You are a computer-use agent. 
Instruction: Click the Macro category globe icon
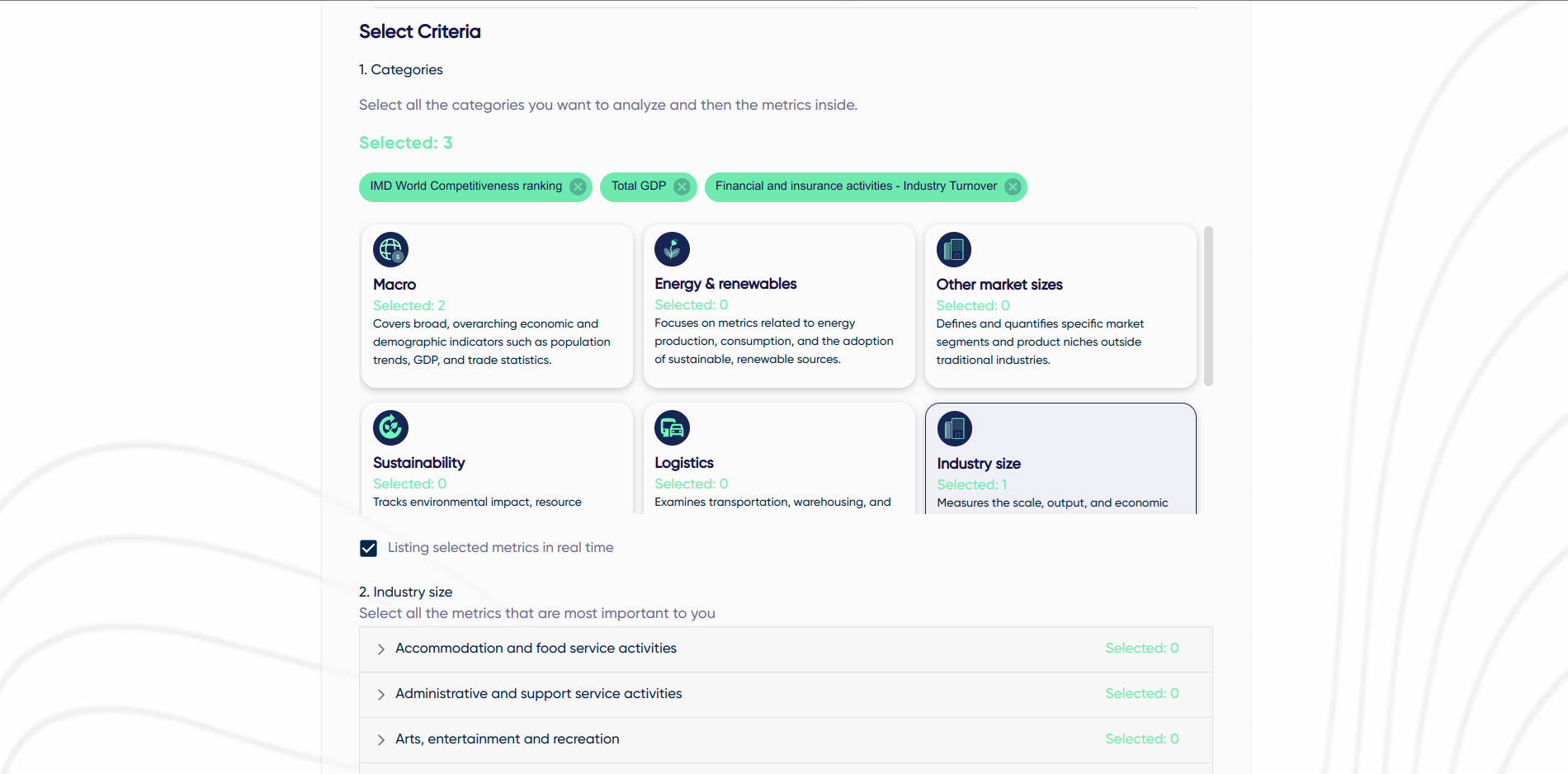(390, 249)
